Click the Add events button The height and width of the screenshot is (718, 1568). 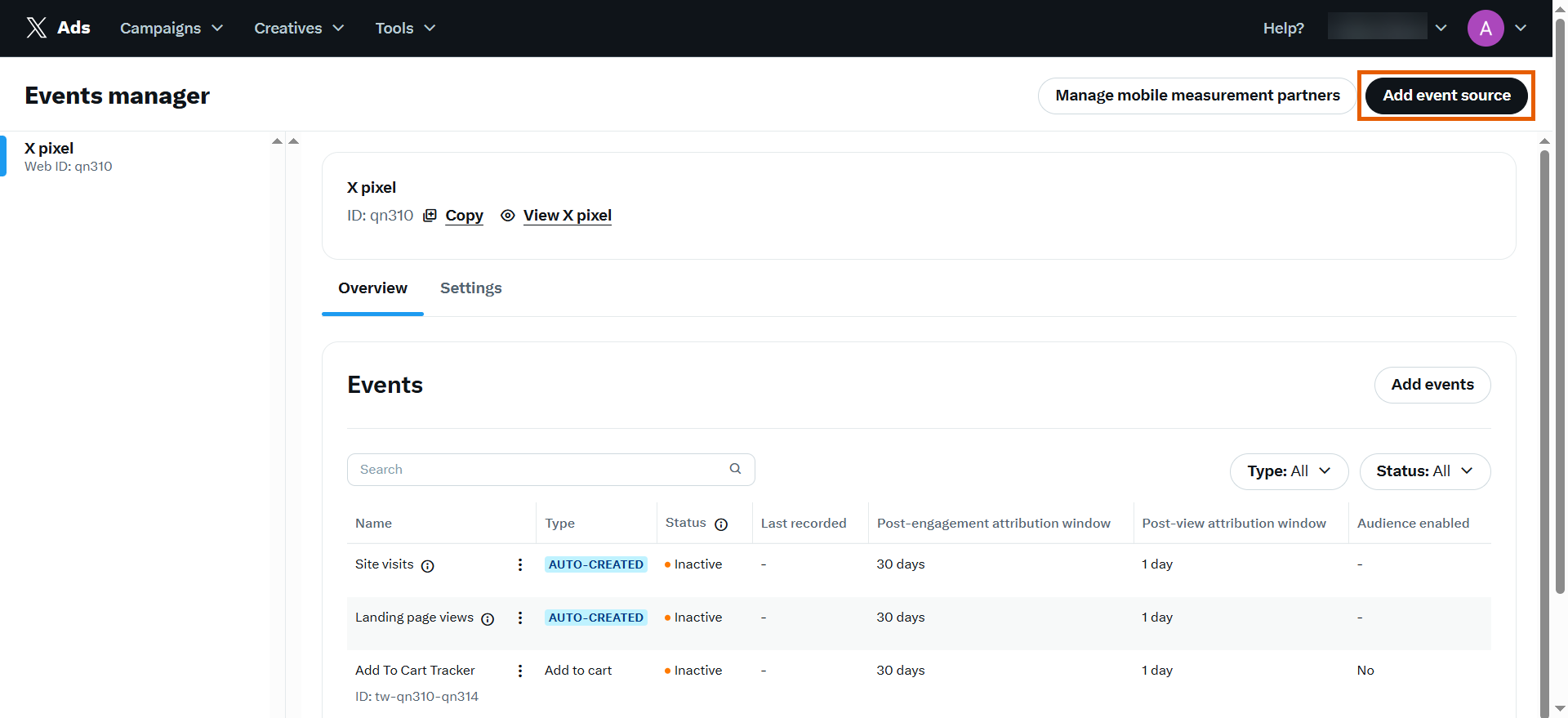1432,385
